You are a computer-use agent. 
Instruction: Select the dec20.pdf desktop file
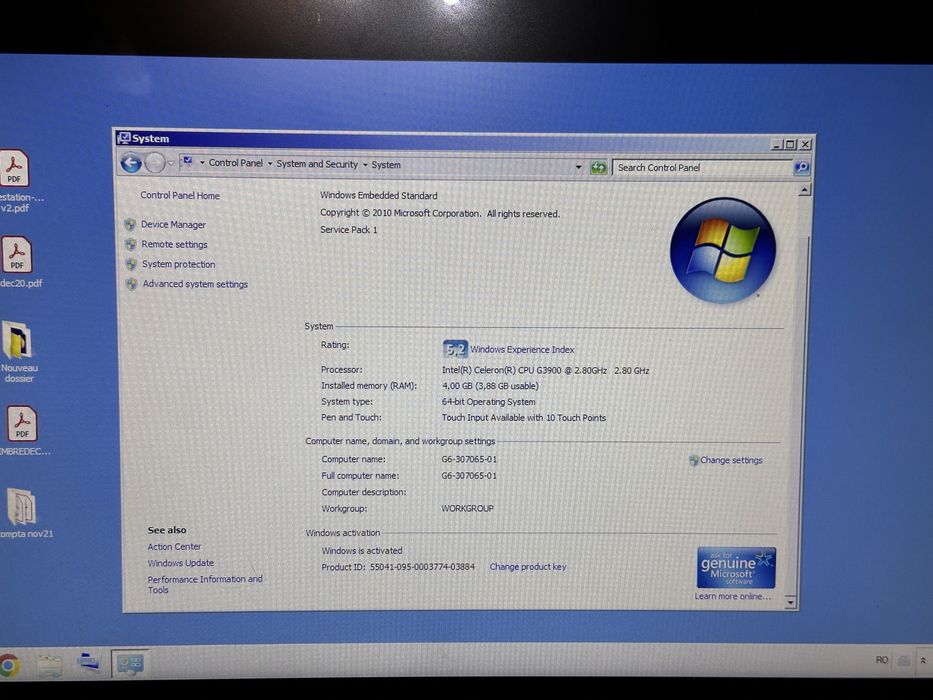click(x=18, y=262)
